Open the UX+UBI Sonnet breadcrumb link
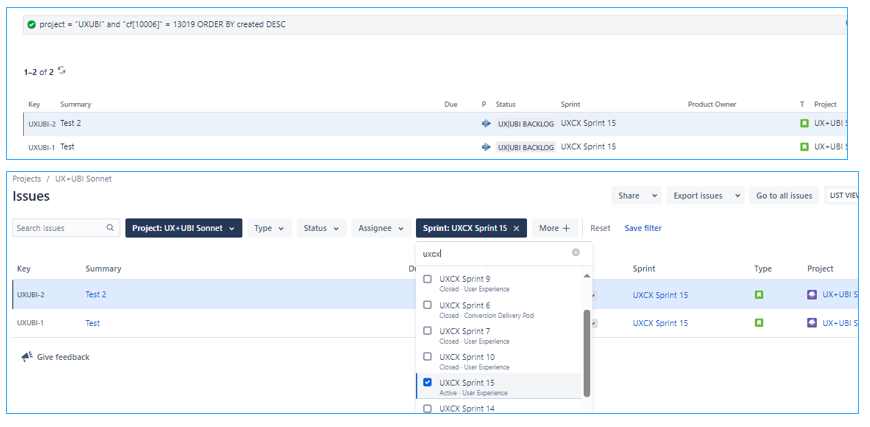 pos(83,179)
